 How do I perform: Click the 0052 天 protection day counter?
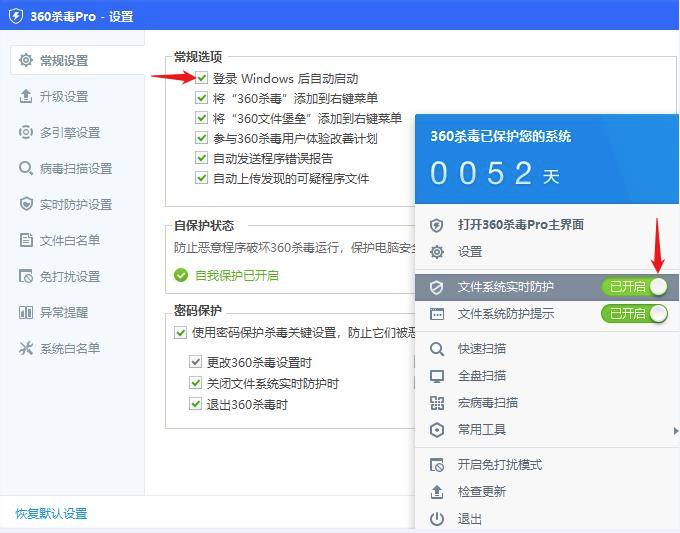coord(494,174)
